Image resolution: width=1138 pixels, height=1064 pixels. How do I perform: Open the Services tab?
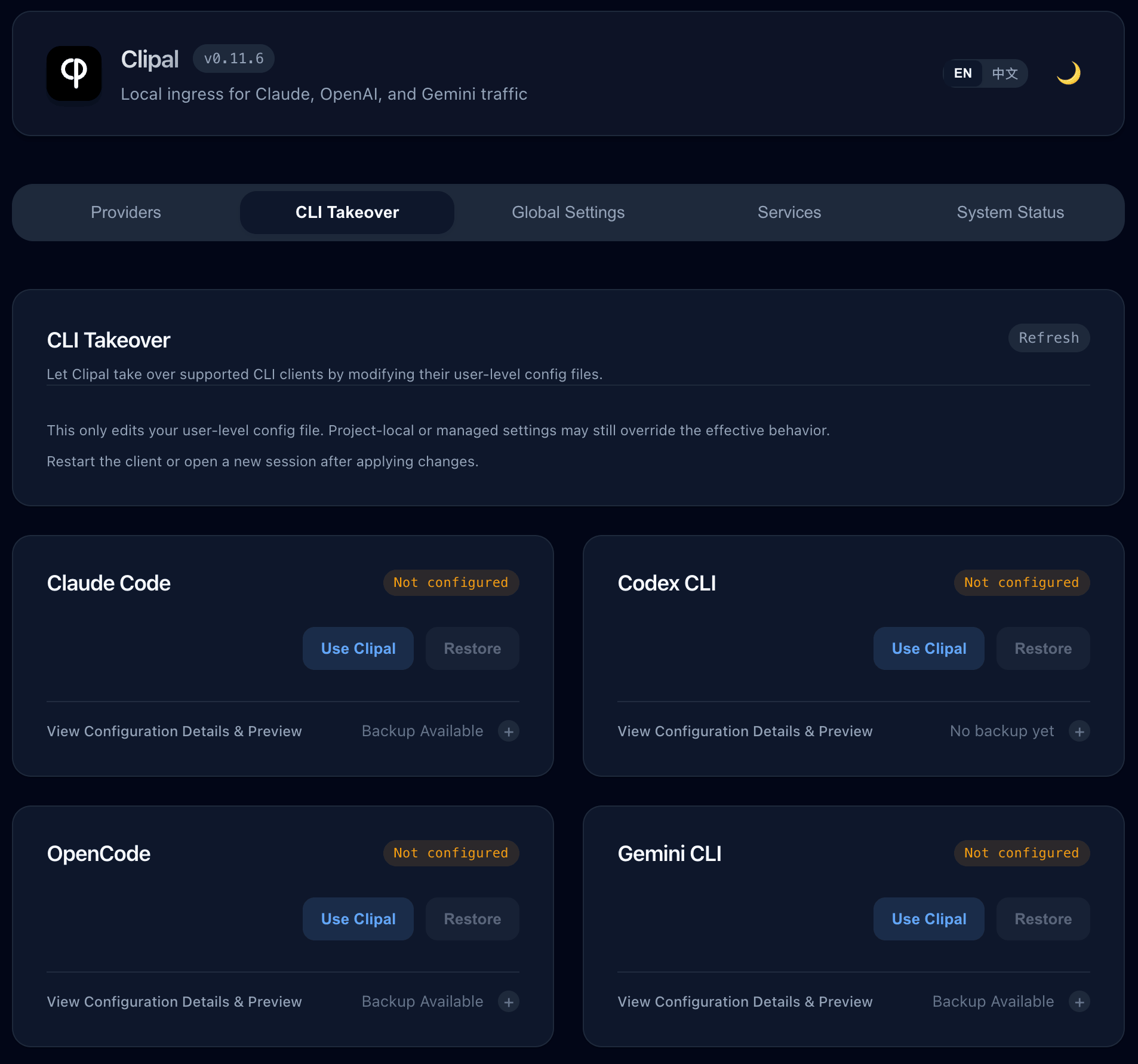click(x=789, y=212)
